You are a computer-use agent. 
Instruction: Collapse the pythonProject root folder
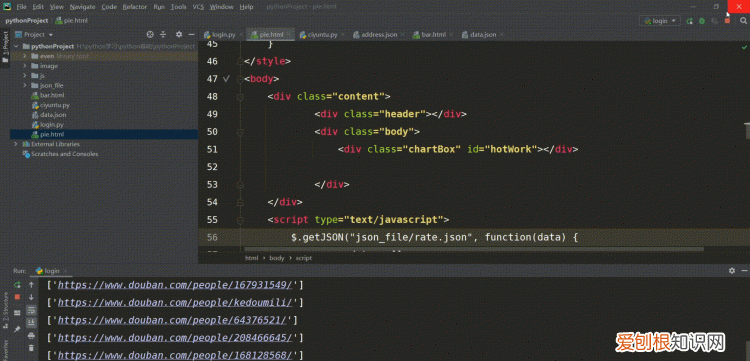[17, 46]
